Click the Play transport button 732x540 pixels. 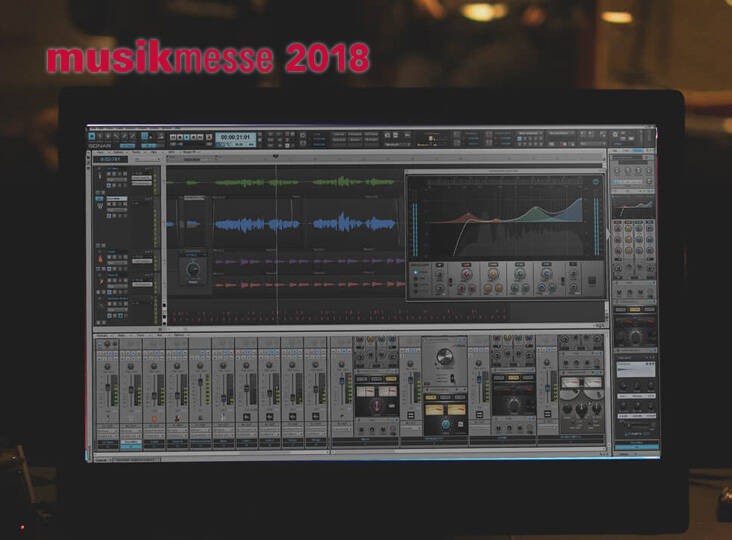coord(187,137)
